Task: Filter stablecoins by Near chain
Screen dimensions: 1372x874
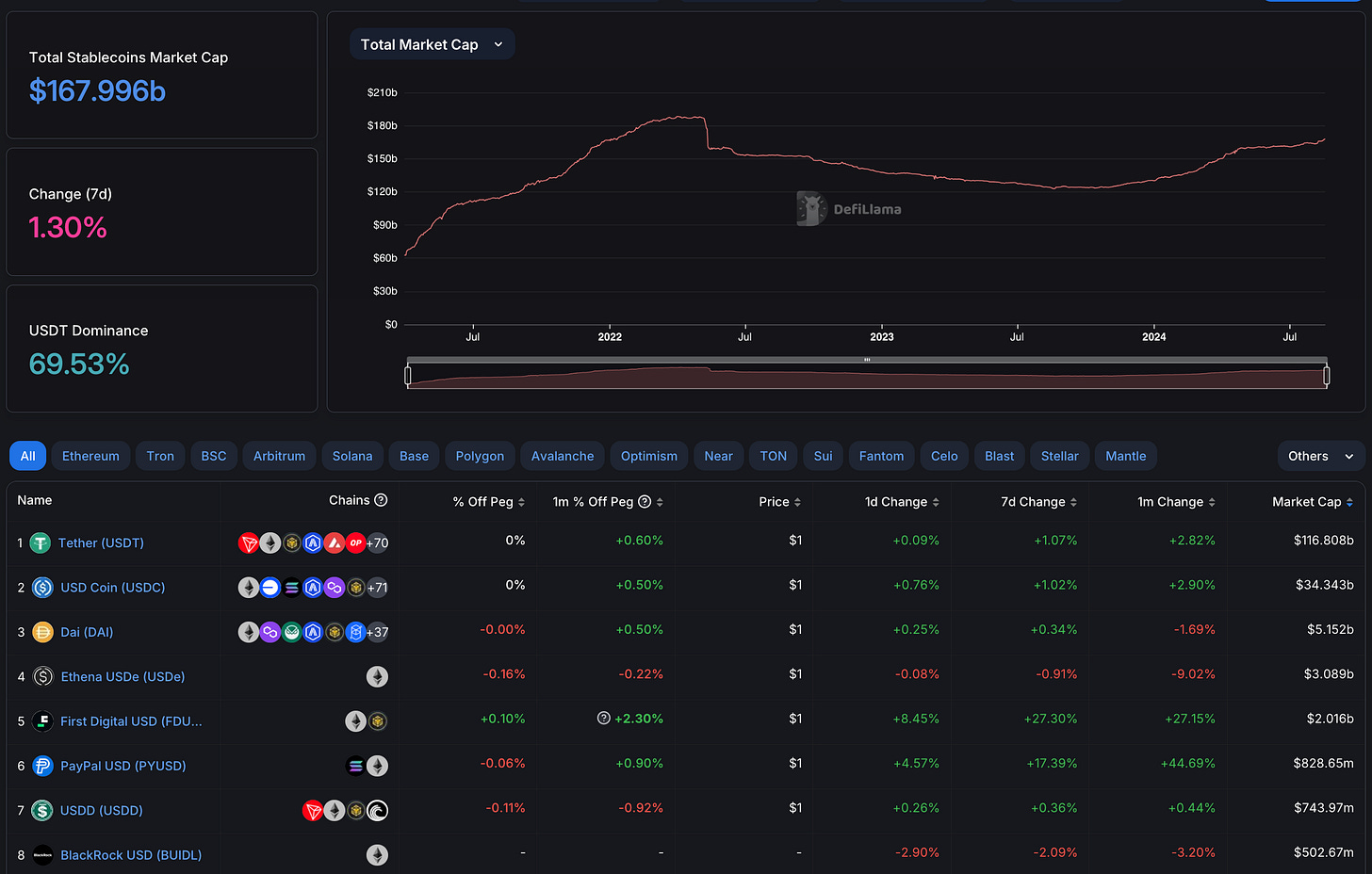Action: coord(718,456)
